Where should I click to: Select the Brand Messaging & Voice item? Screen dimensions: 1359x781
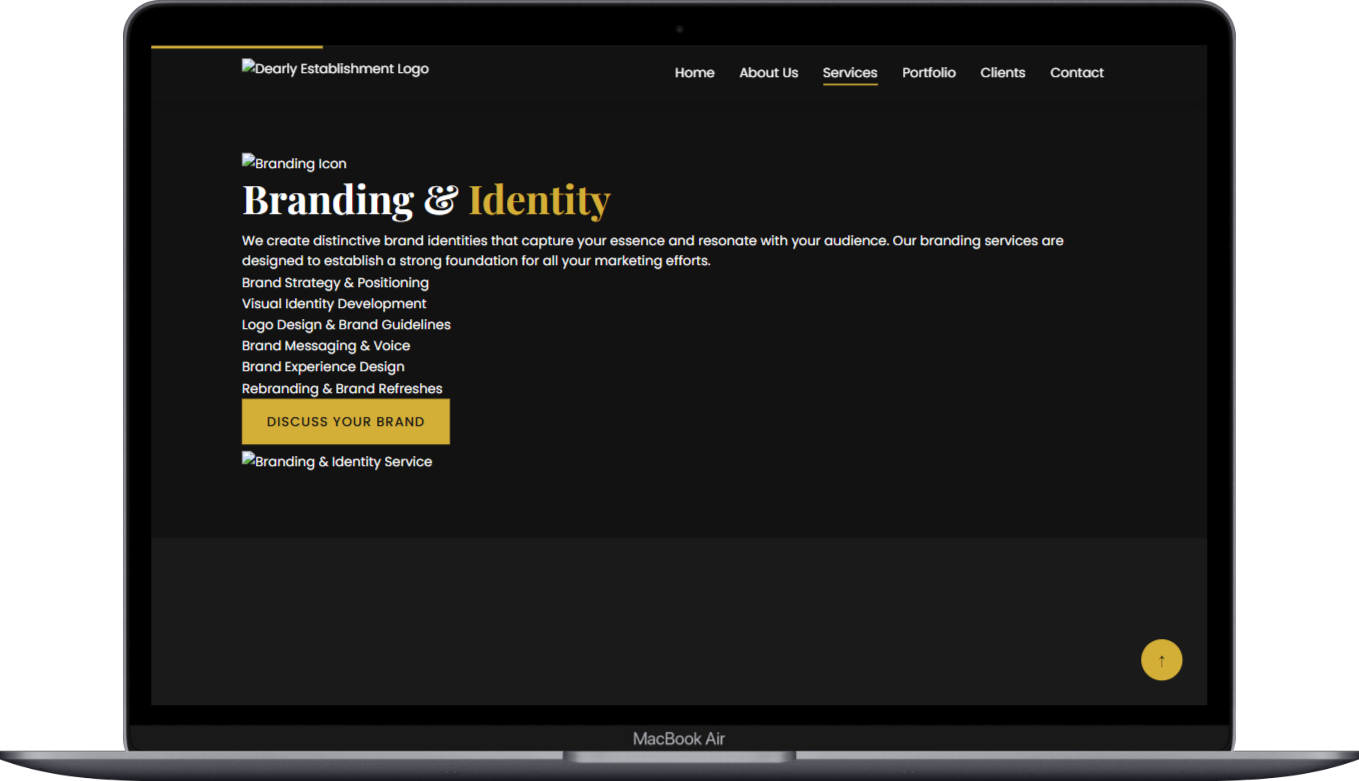[x=326, y=346]
